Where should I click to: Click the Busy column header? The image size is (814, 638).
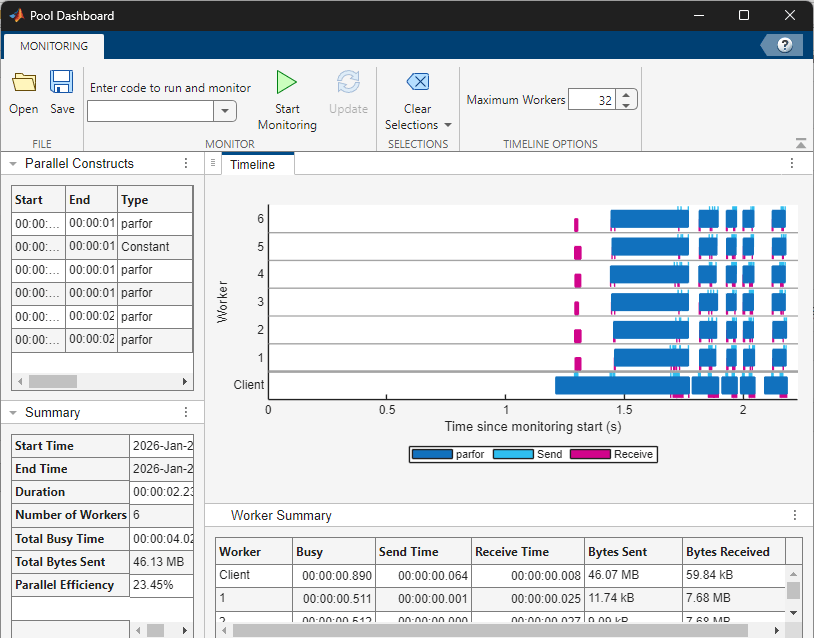click(x=334, y=552)
